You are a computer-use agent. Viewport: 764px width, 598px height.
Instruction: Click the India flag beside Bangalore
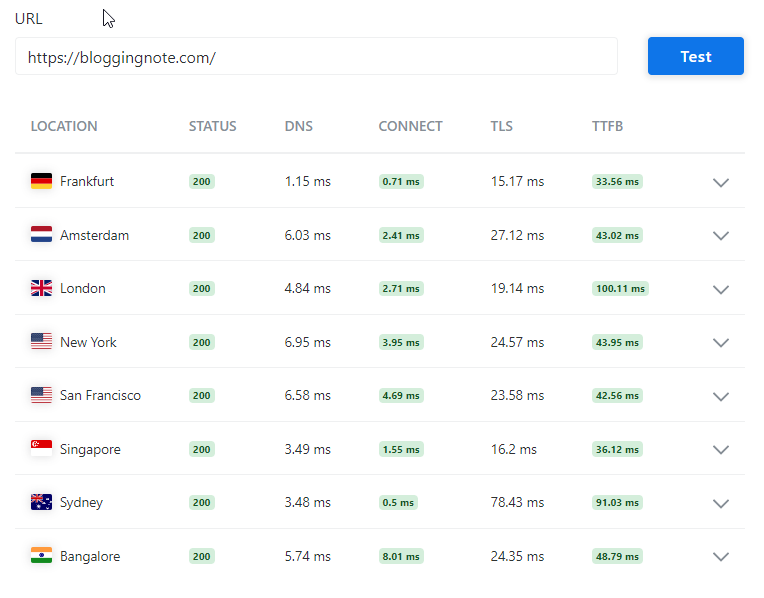(x=41, y=556)
